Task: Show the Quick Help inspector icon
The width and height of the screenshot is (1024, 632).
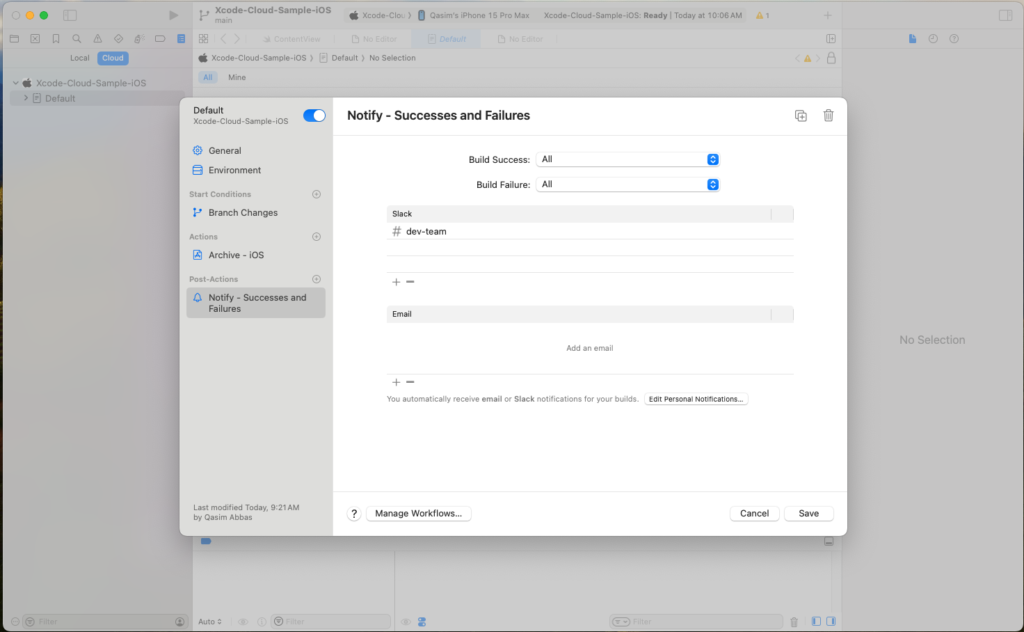Action: click(954, 39)
